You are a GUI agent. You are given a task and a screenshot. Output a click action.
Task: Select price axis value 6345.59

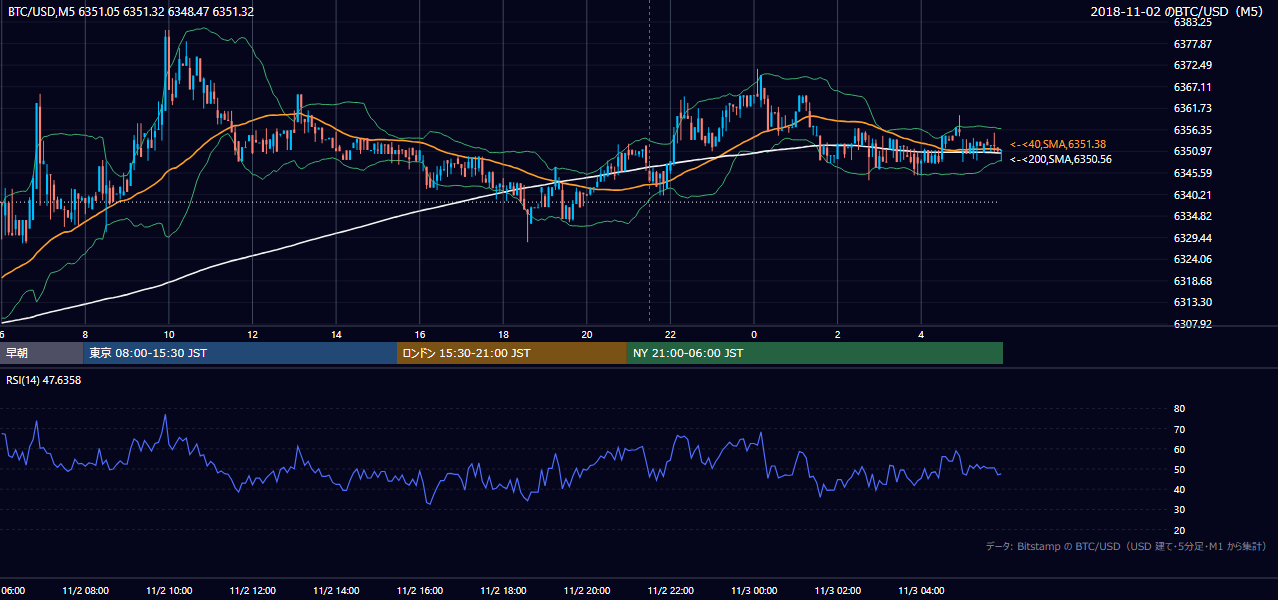pos(1193,173)
